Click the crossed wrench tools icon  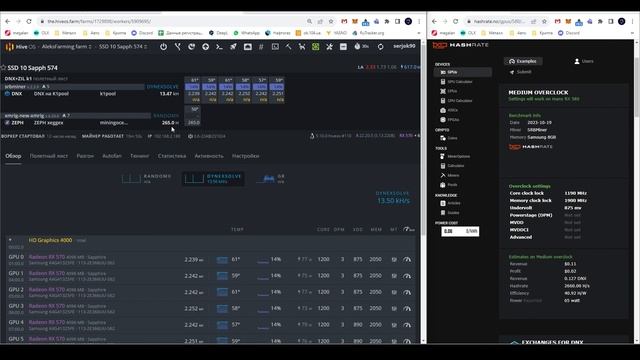click(x=329, y=47)
